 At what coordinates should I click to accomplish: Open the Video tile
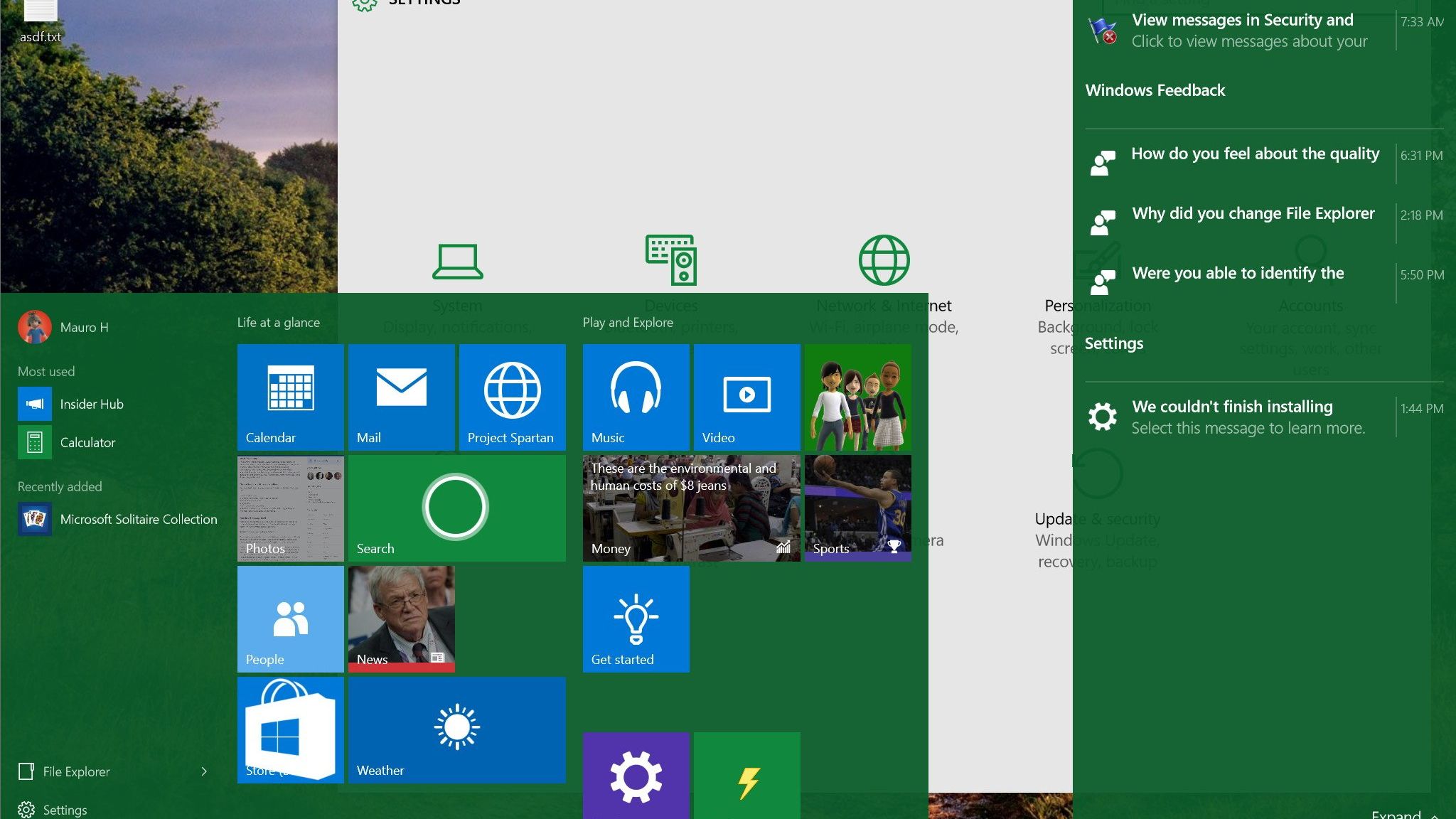pos(746,397)
